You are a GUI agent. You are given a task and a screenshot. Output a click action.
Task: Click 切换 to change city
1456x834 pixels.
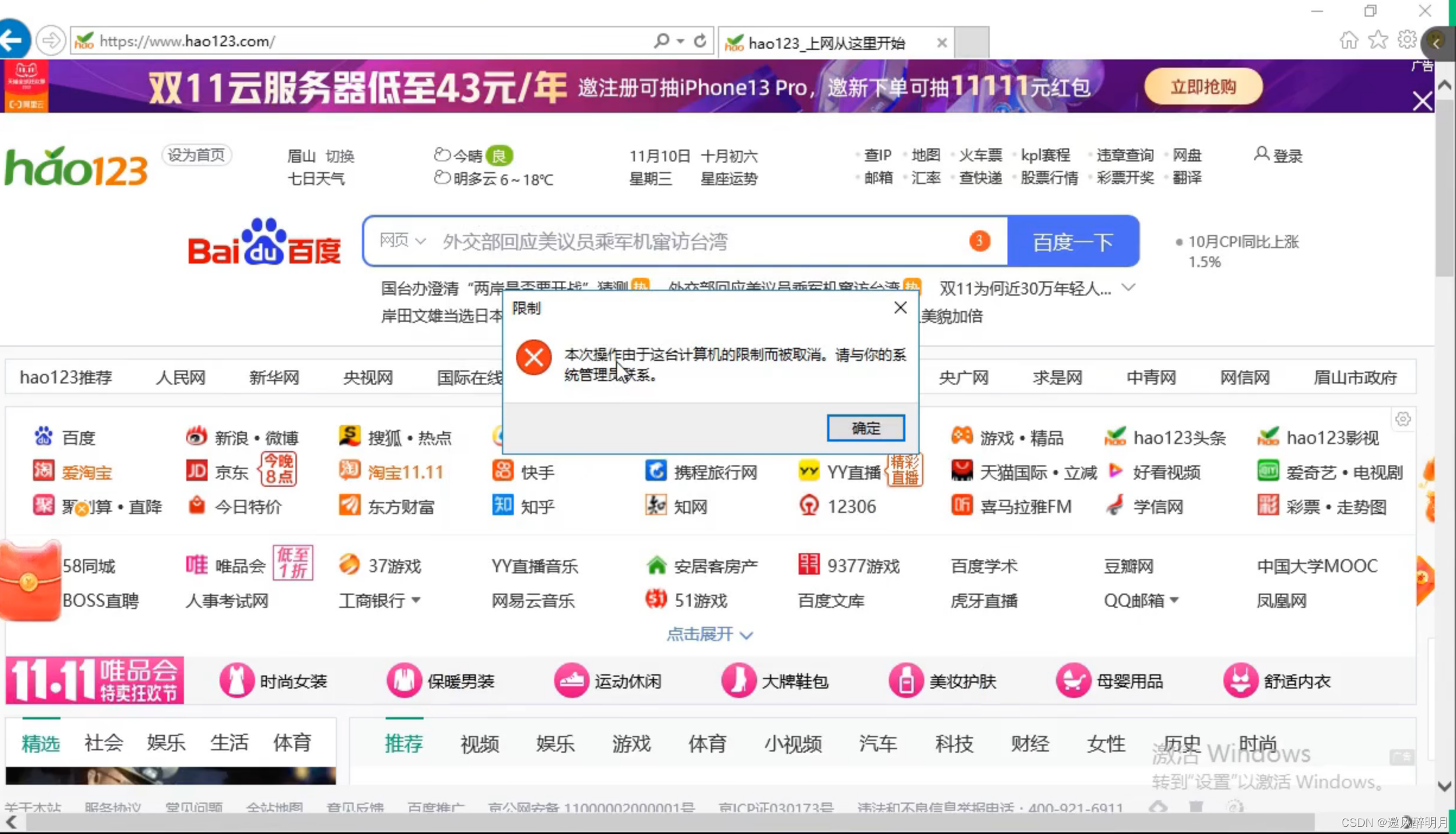pos(340,156)
